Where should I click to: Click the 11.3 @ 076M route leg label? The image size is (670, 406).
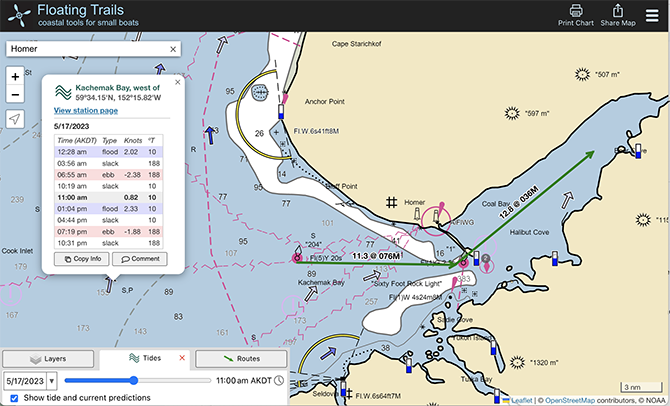click(376, 256)
